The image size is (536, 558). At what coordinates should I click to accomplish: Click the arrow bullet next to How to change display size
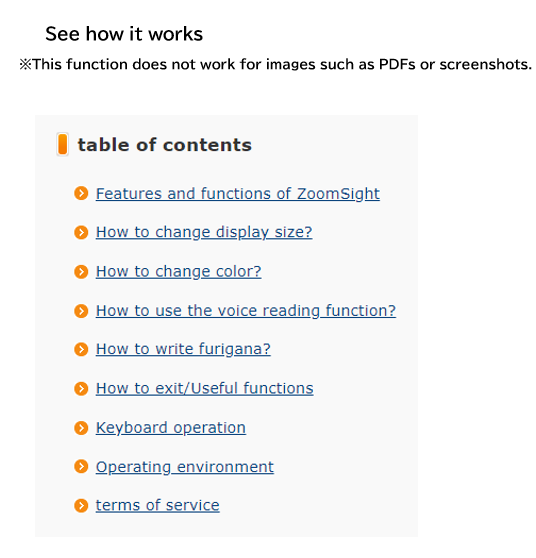[x=81, y=232]
